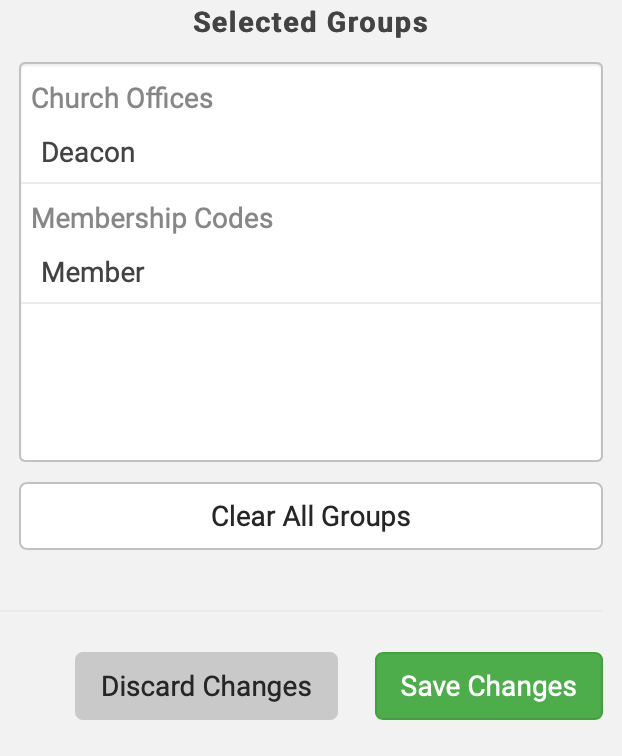Select the Member group entry

pos(93,272)
